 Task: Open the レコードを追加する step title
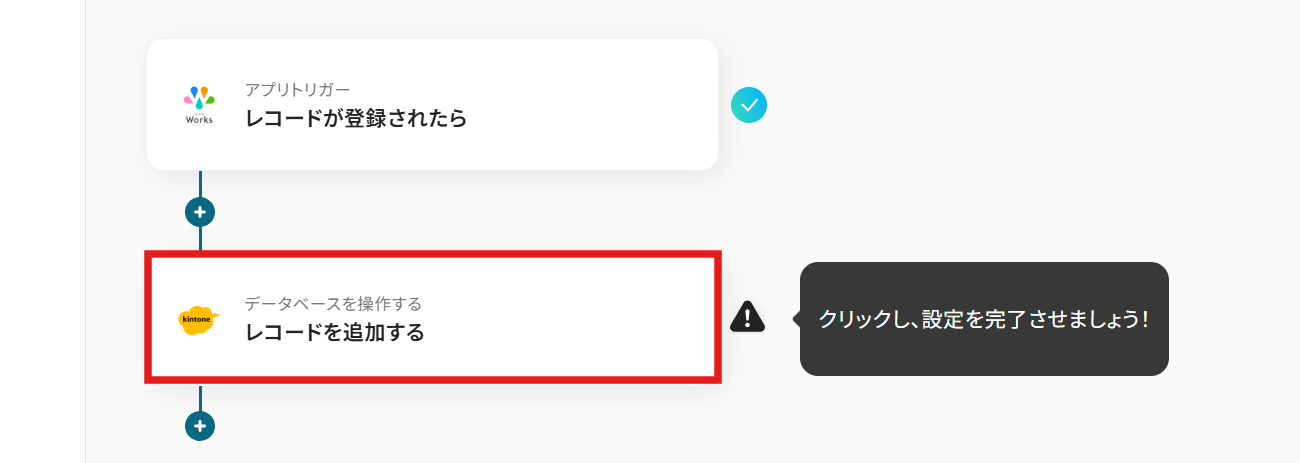tap(335, 333)
